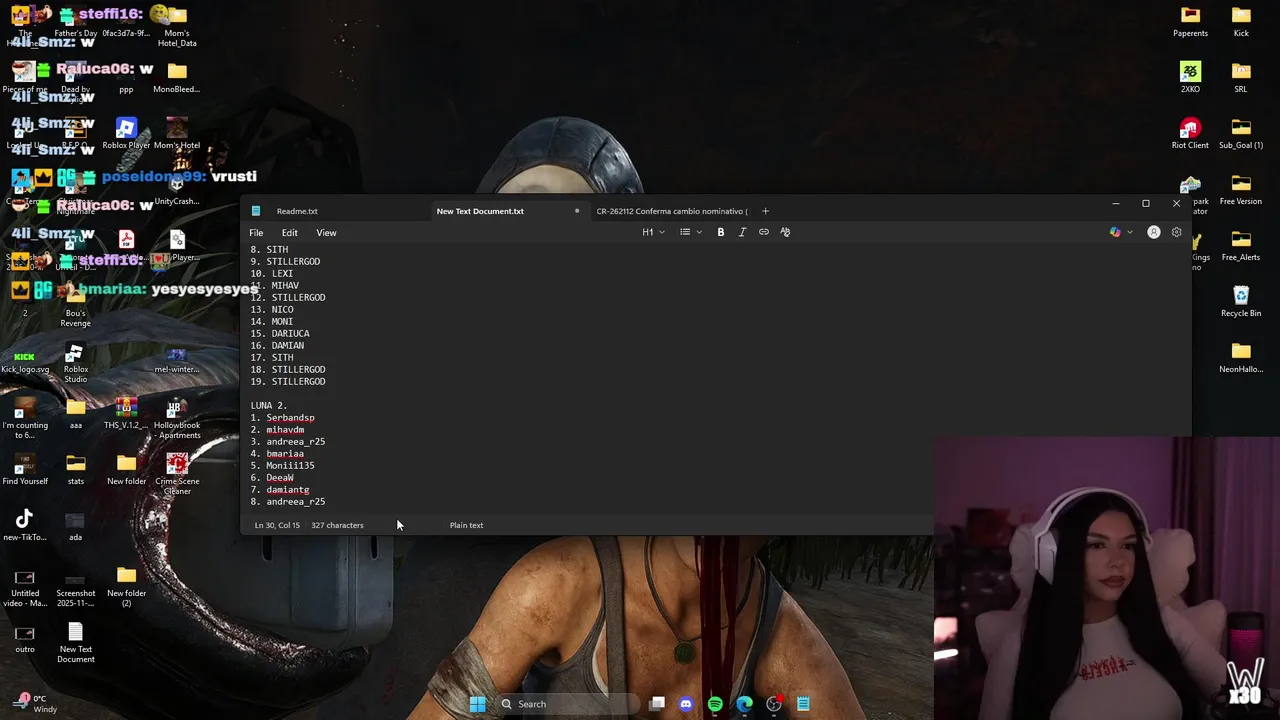Add a new Notepad tab

(x=765, y=211)
